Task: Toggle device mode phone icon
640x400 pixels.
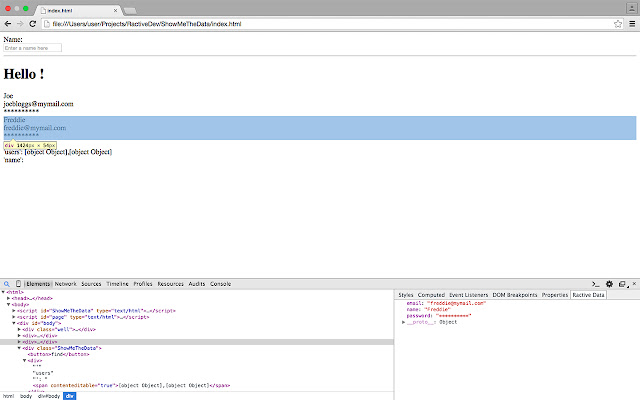Action: [x=18, y=284]
